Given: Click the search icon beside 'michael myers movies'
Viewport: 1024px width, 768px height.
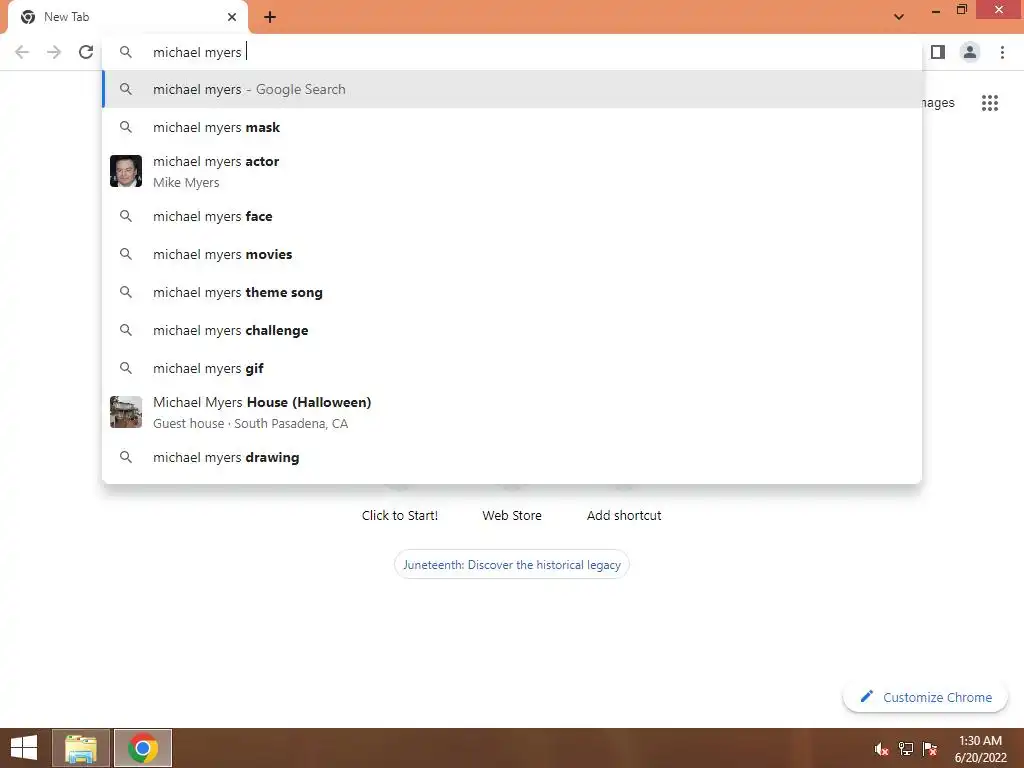Looking at the screenshot, I should pyautogui.click(x=126, y=254).
